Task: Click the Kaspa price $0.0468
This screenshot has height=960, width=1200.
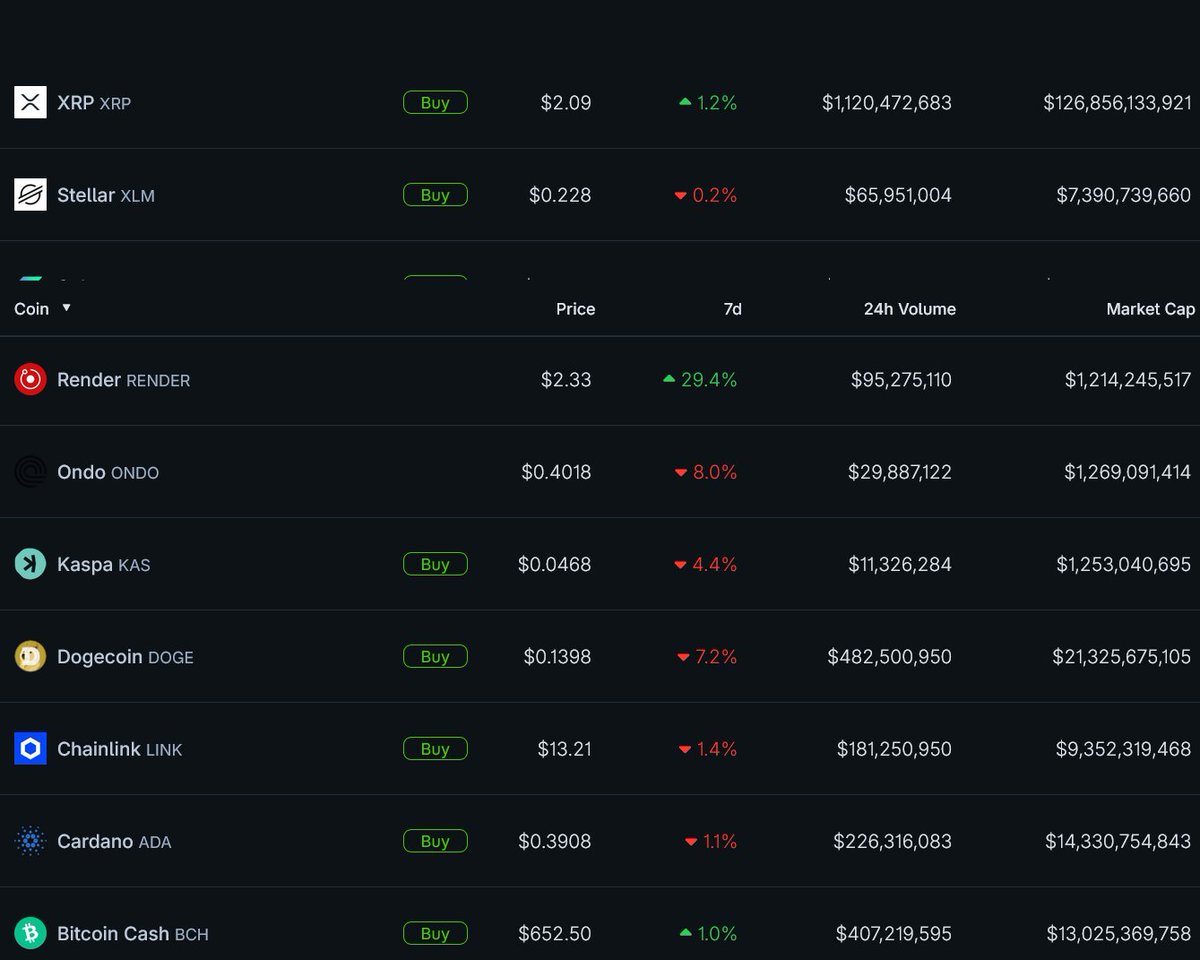Action: pos(554,564)
